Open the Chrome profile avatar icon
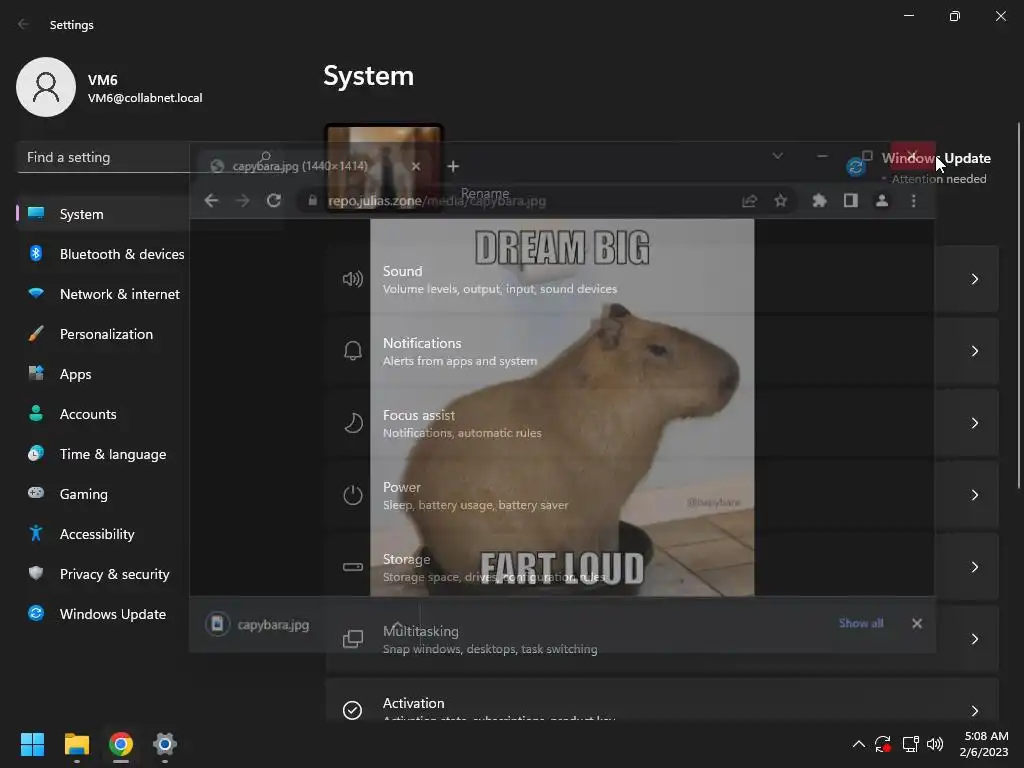Image resolution: width=1024 pixels, height=768 pixels. tap(882, 200)
